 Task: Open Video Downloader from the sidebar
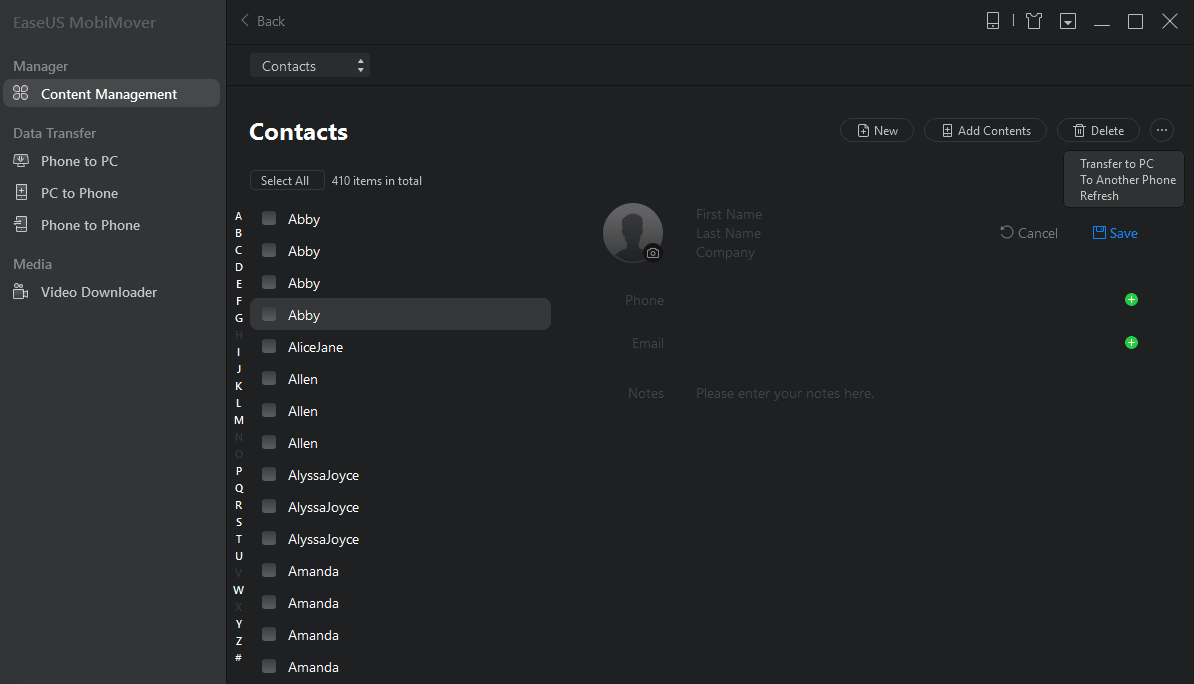click(x=98, y=292)
